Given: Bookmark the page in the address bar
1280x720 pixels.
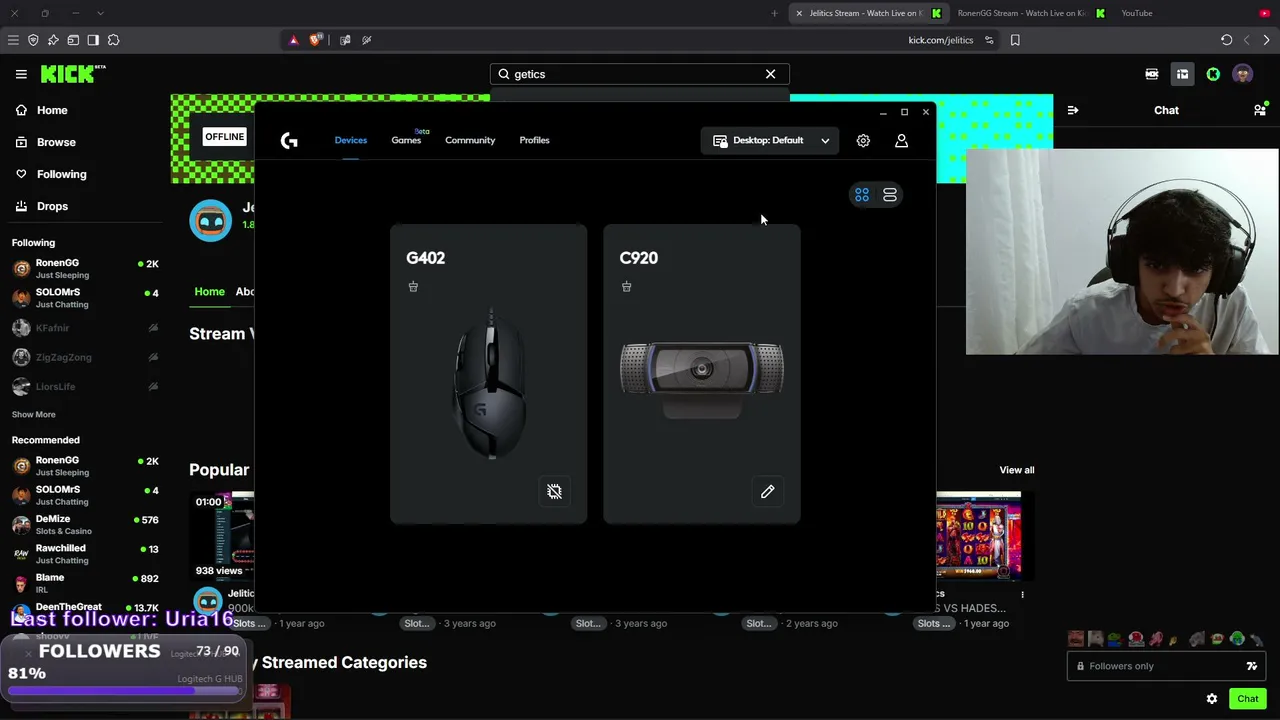Looking at the screenshot, I should (1015, 40).
